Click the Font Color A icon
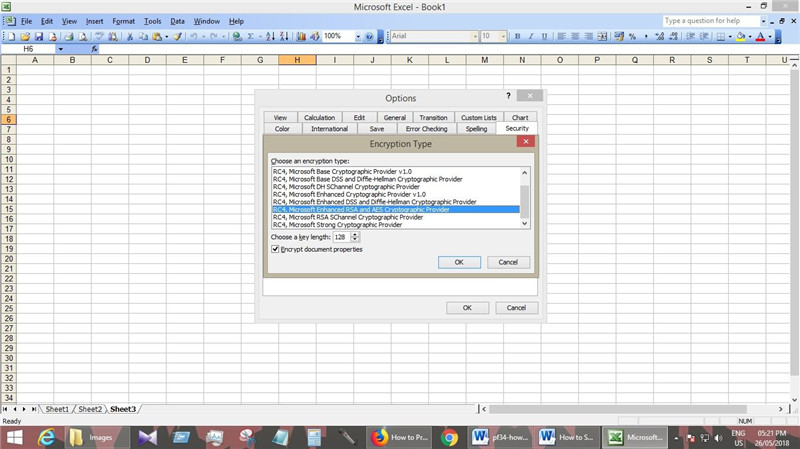The height and width of the screenshot is (449, 800). [760, 36]
